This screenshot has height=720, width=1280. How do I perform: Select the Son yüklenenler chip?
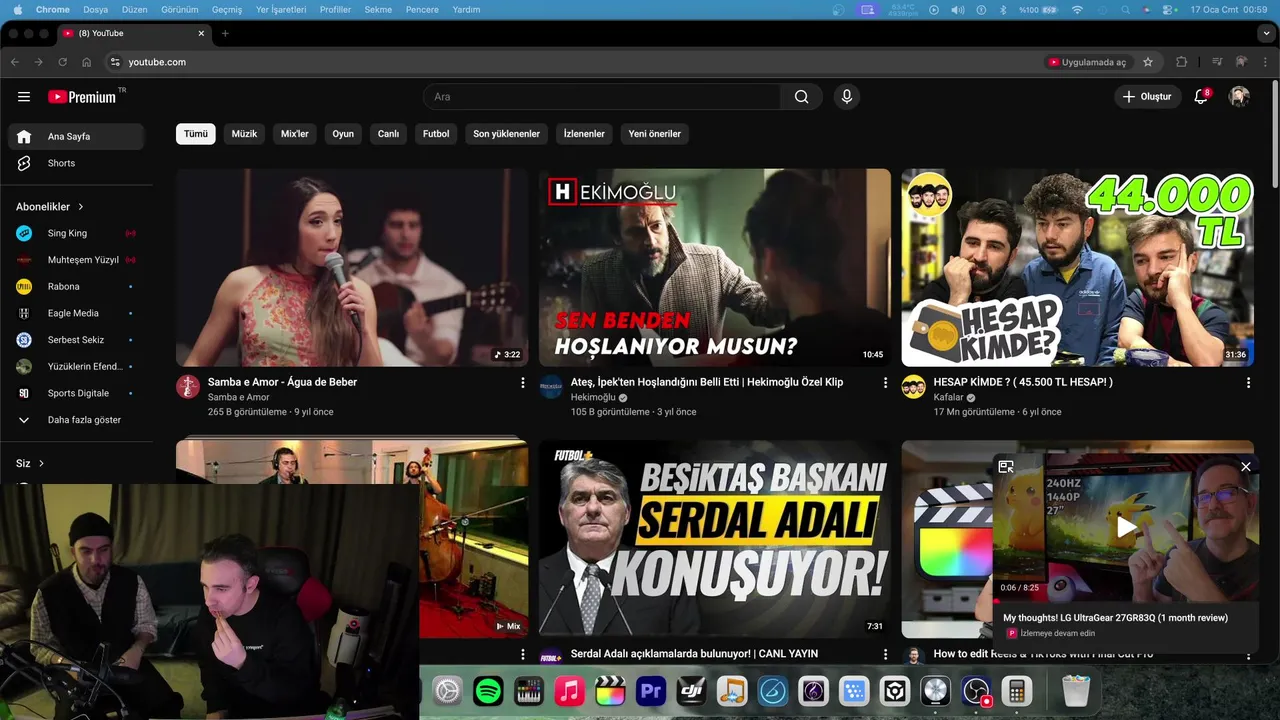(x=506, y=134)
